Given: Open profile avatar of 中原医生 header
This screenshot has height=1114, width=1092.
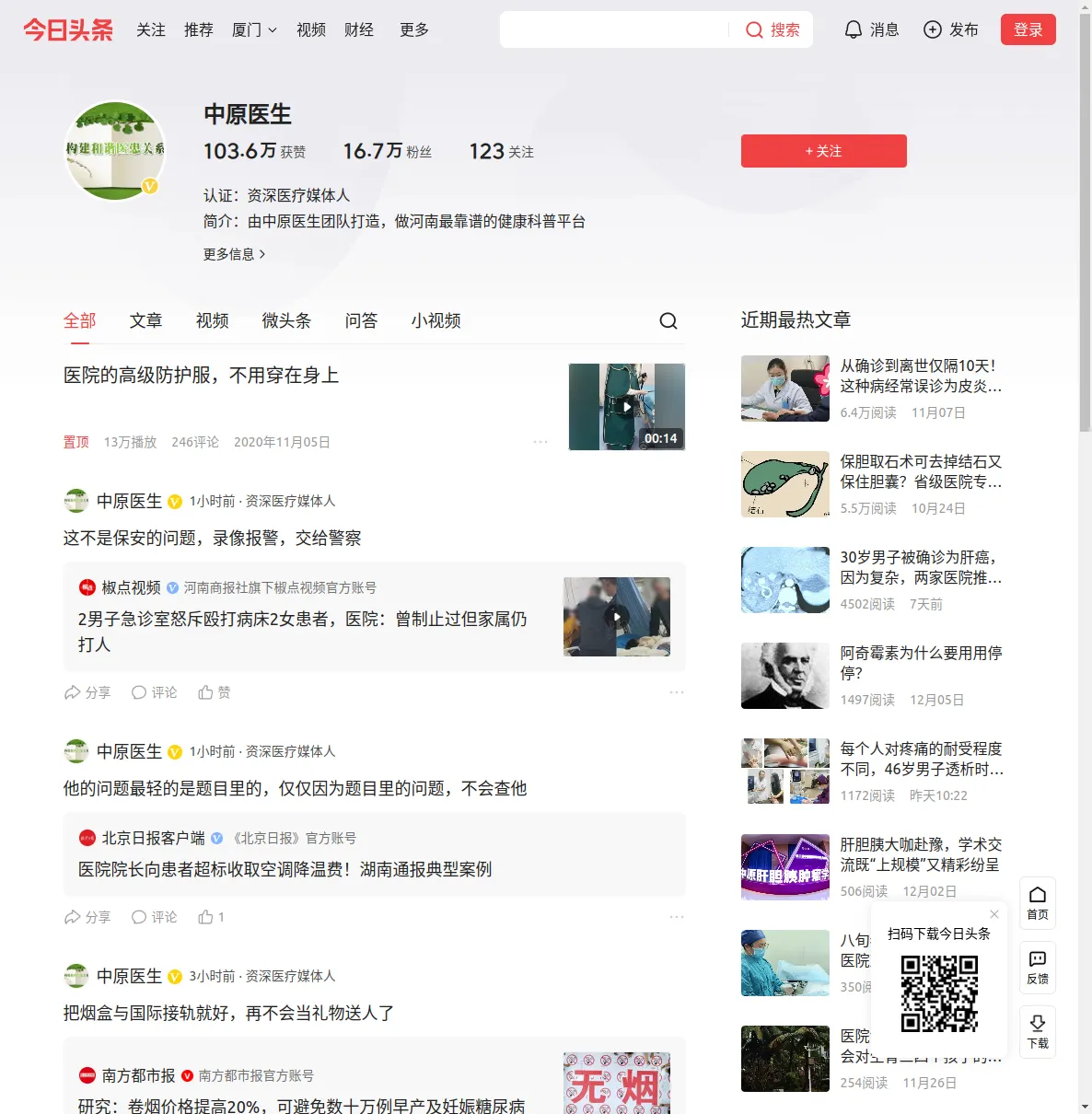Looking at the screenshot, I should [x=115, y=150].
